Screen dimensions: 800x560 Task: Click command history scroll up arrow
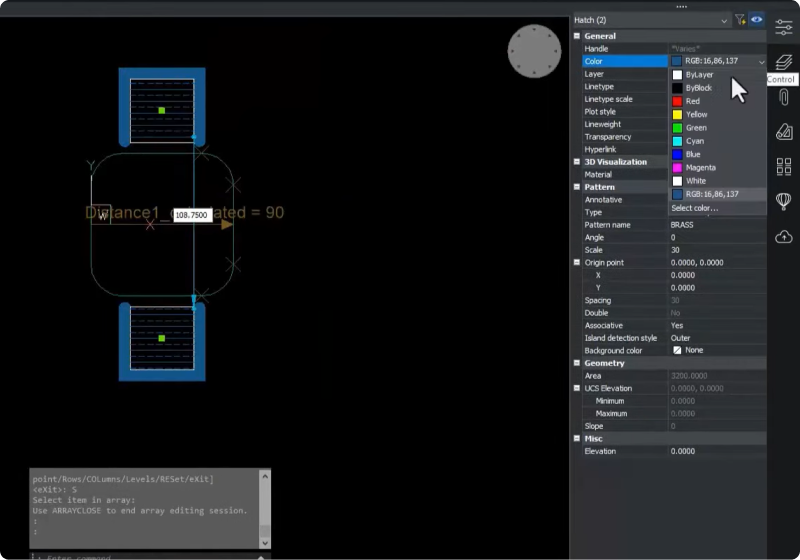265,476
